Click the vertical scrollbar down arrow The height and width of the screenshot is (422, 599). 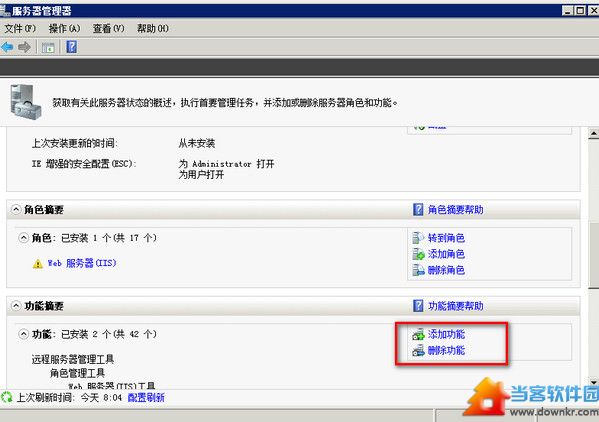tap(594, 382)
